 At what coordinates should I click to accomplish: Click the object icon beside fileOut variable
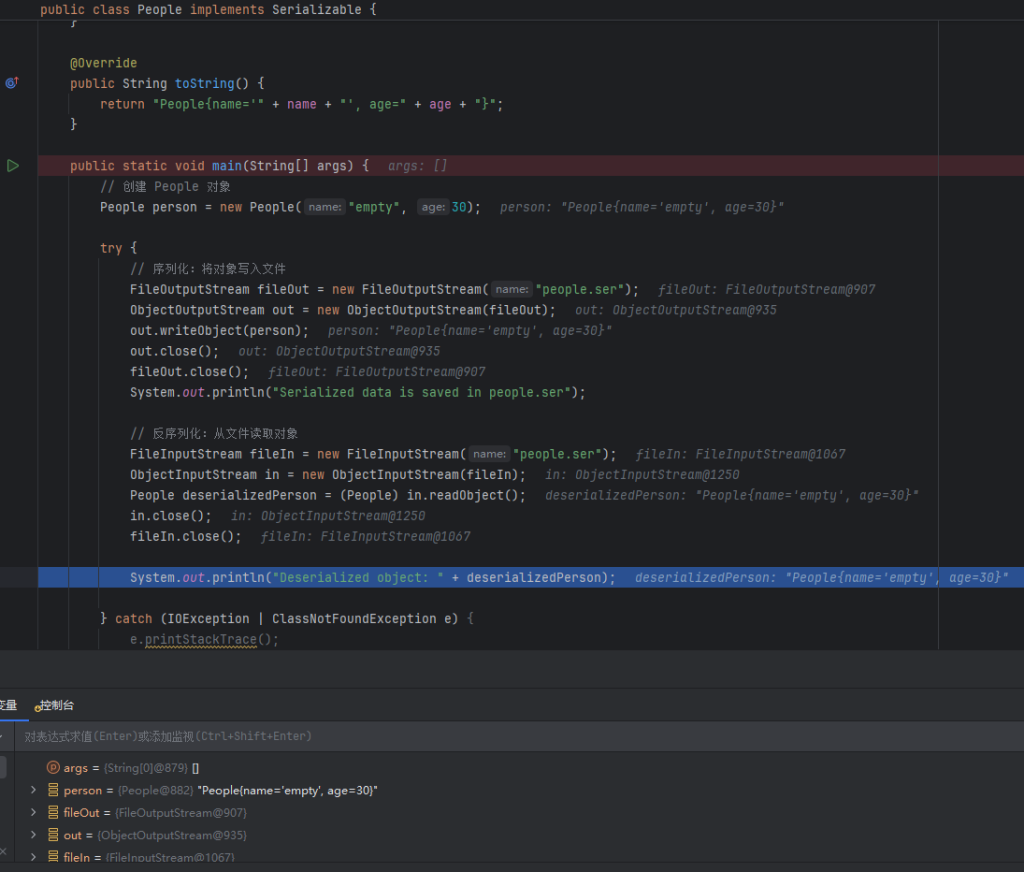53,812
